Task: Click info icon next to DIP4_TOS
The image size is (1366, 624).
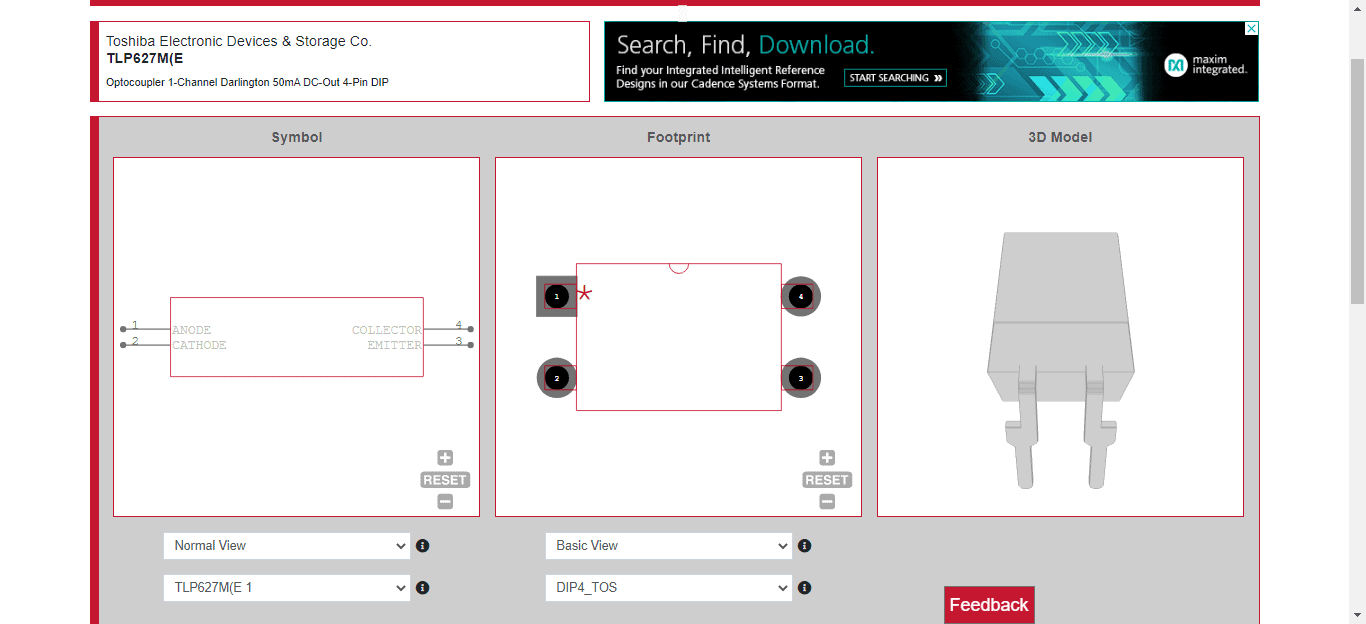Action: (805, 588)
